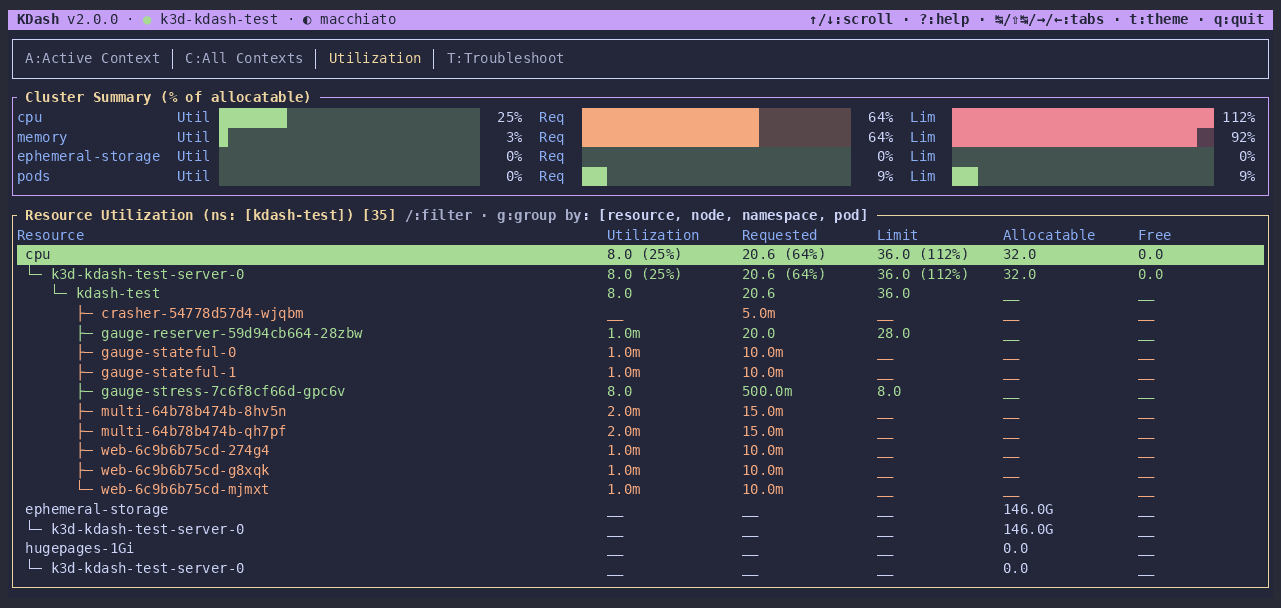Click the Limit column header
Viewport: 1281px width, 608px height.
[x=898, y=235]
